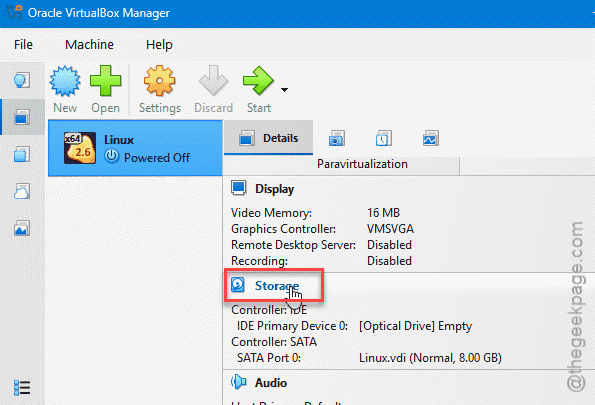Screen dimensions: 595x405
Task: Click the Remote Desktop Server Disabled value
Action: 389,245
